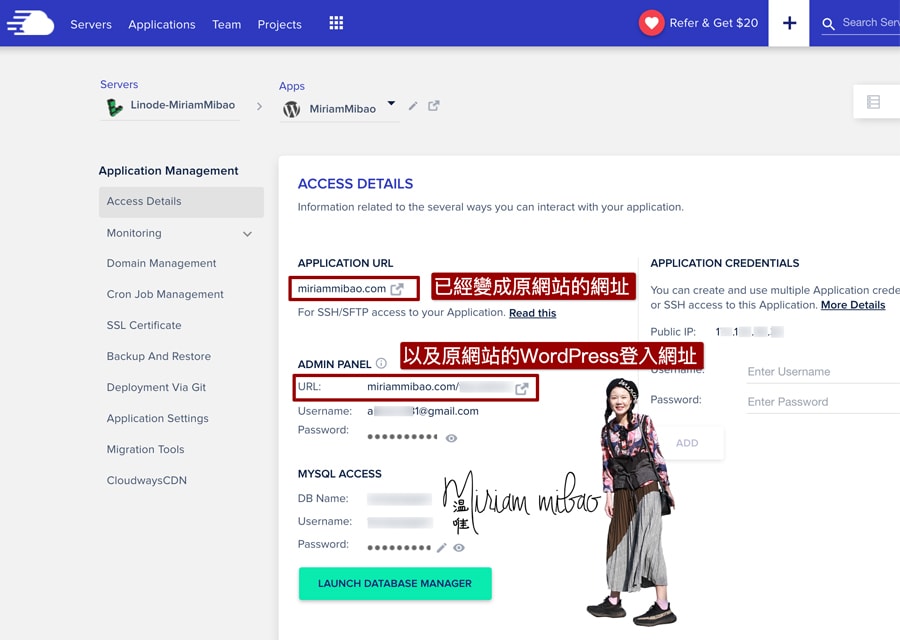Select Cron Job Management
The height and width of the screenshot is (640, 900).
(x=165, y=294)
